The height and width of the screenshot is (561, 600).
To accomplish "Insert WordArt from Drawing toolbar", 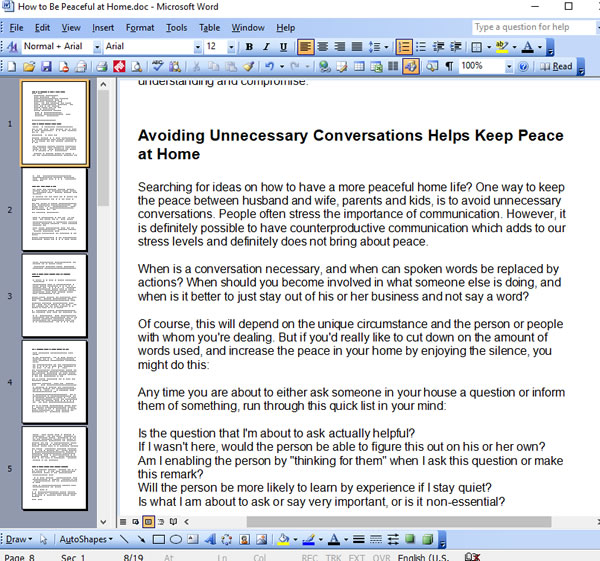I will point(210,540).
